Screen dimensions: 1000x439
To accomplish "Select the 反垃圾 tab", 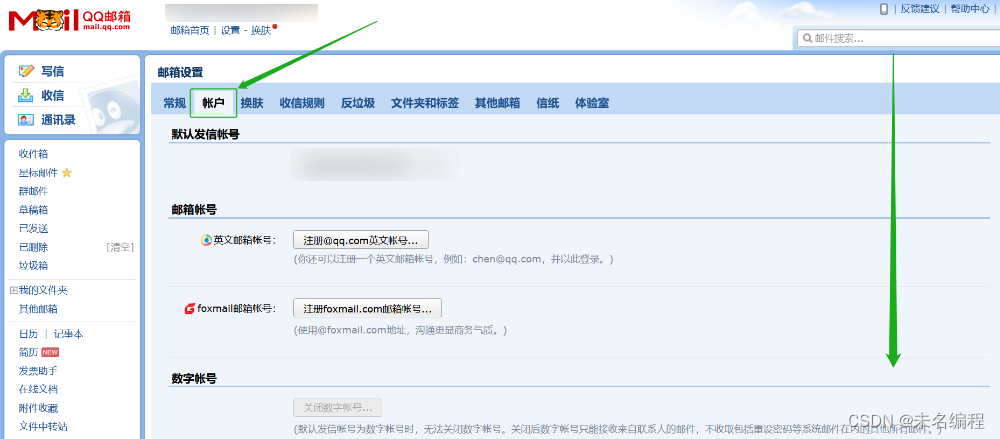I will click(357, 103).
